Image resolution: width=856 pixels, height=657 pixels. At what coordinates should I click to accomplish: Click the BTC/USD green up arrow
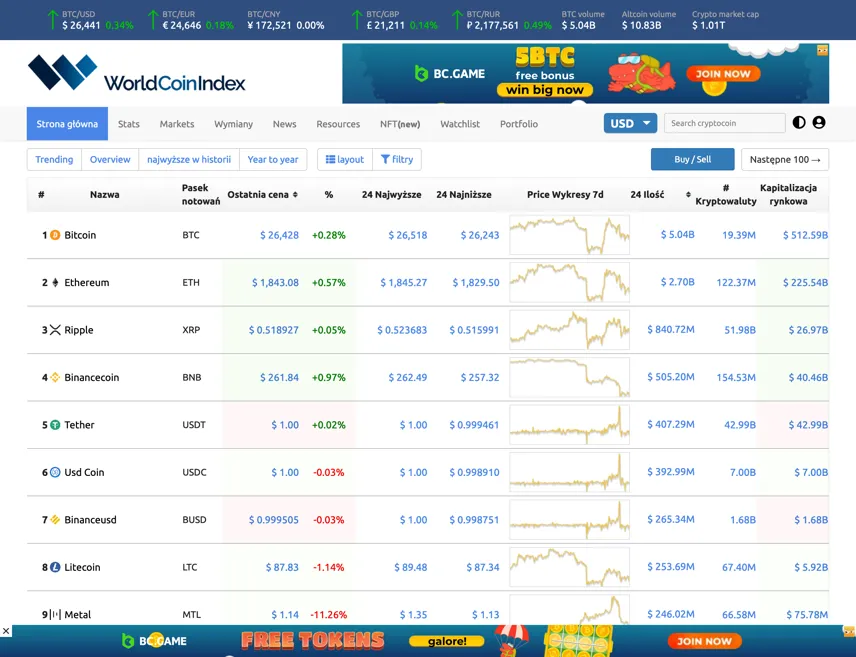[52, 20]
